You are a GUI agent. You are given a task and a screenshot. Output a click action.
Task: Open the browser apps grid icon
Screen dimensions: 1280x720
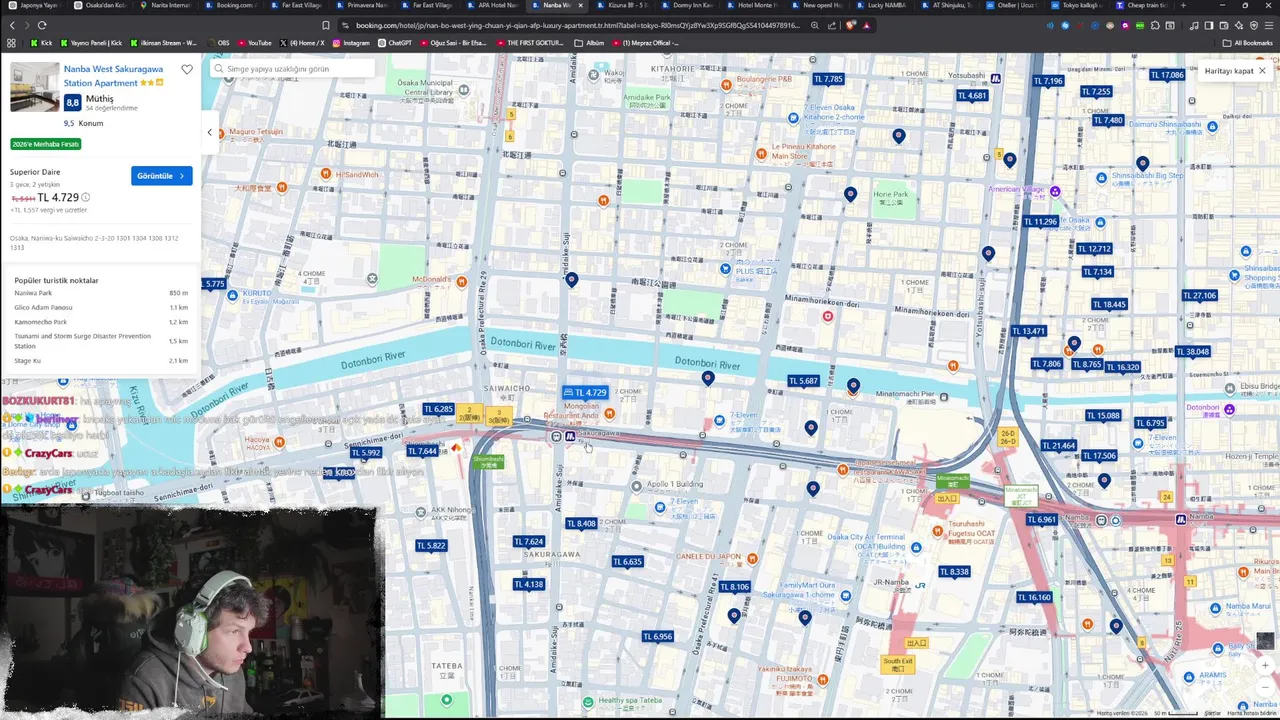11,43
